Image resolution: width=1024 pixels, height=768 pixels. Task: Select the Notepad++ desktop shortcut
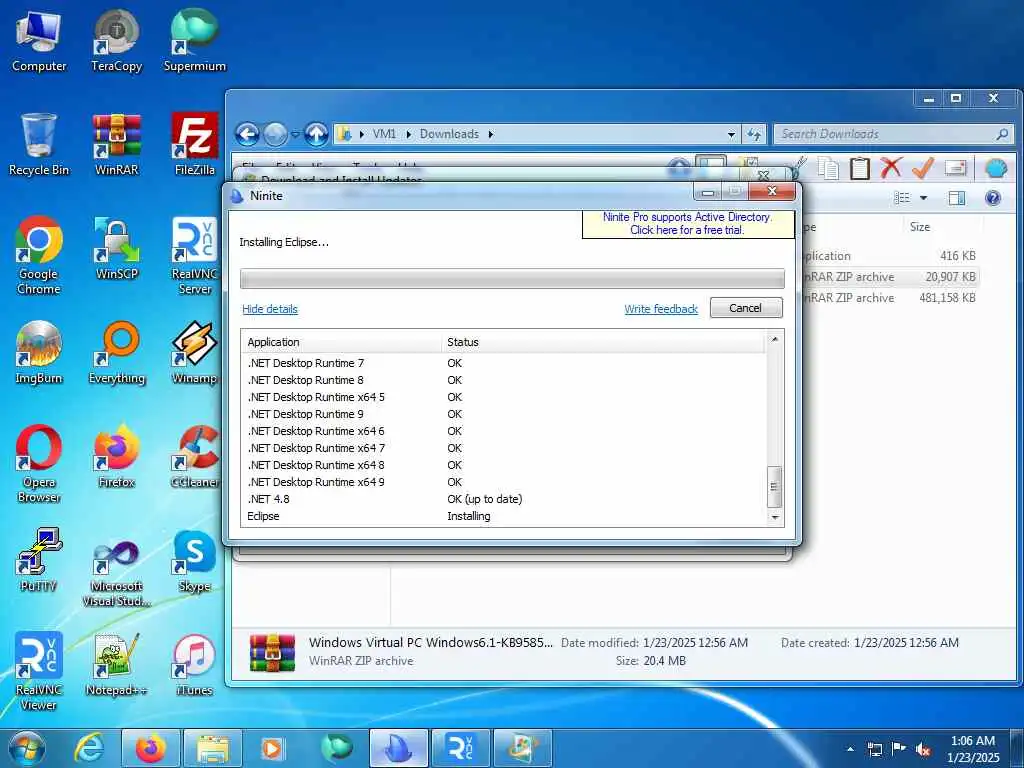click(117, 664)
